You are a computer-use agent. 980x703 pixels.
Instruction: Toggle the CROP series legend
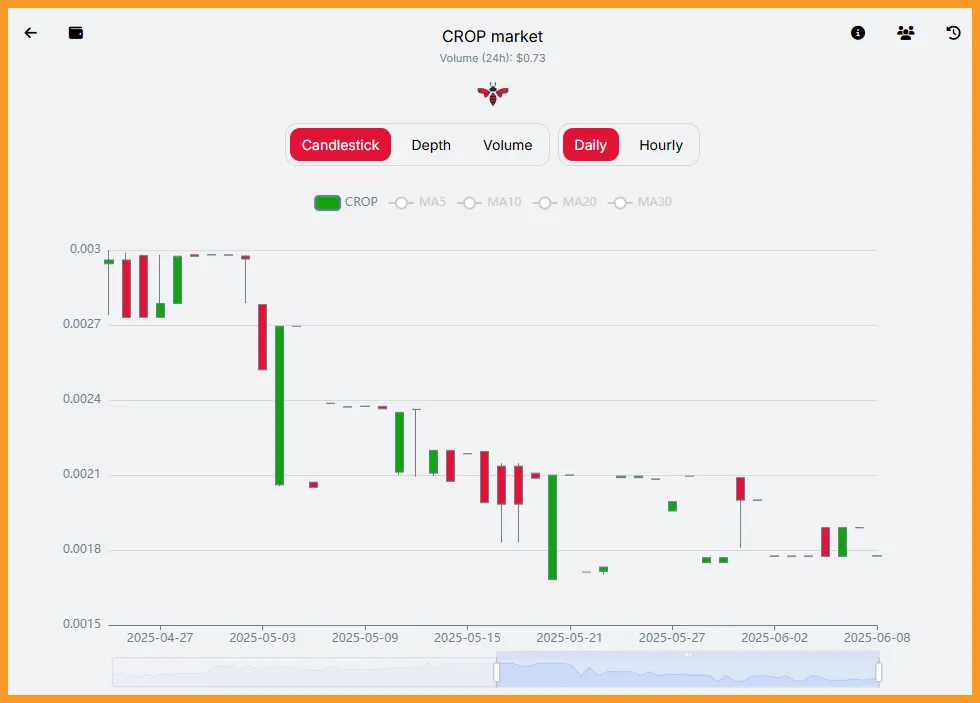coord(346,202)
